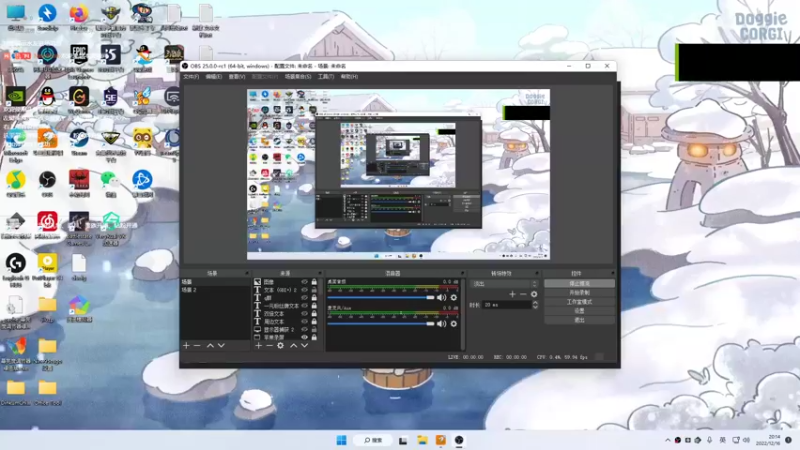
Task: Pop out the 场景 dock panel
Action: click(247, 273)
